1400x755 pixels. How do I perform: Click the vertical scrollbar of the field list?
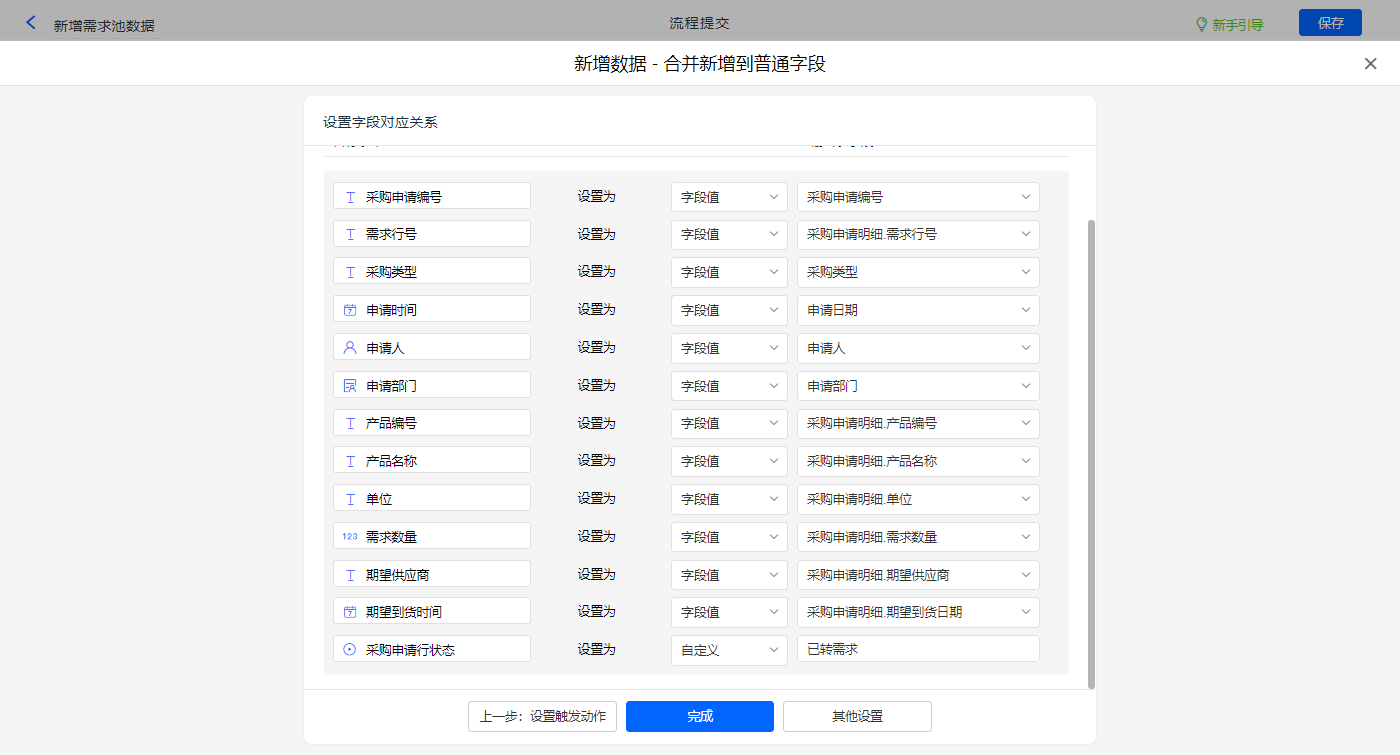(1091, 450)
